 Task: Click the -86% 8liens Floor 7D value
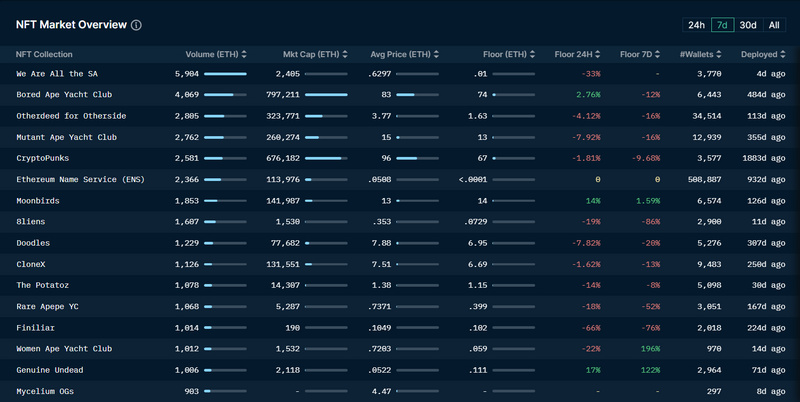tap(651, 222)
